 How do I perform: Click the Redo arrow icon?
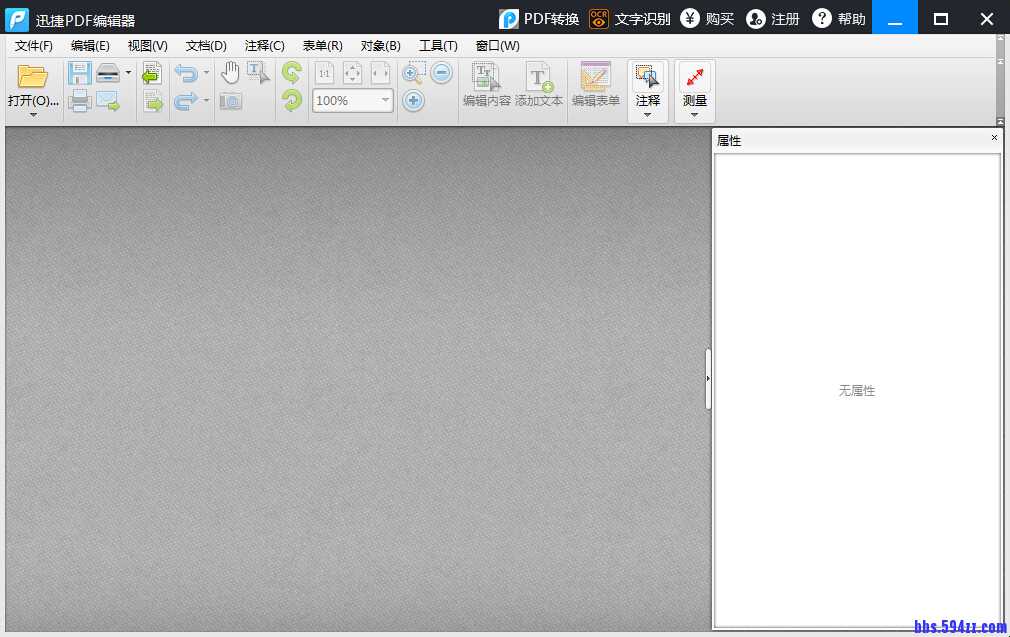[x=186, y=101]
